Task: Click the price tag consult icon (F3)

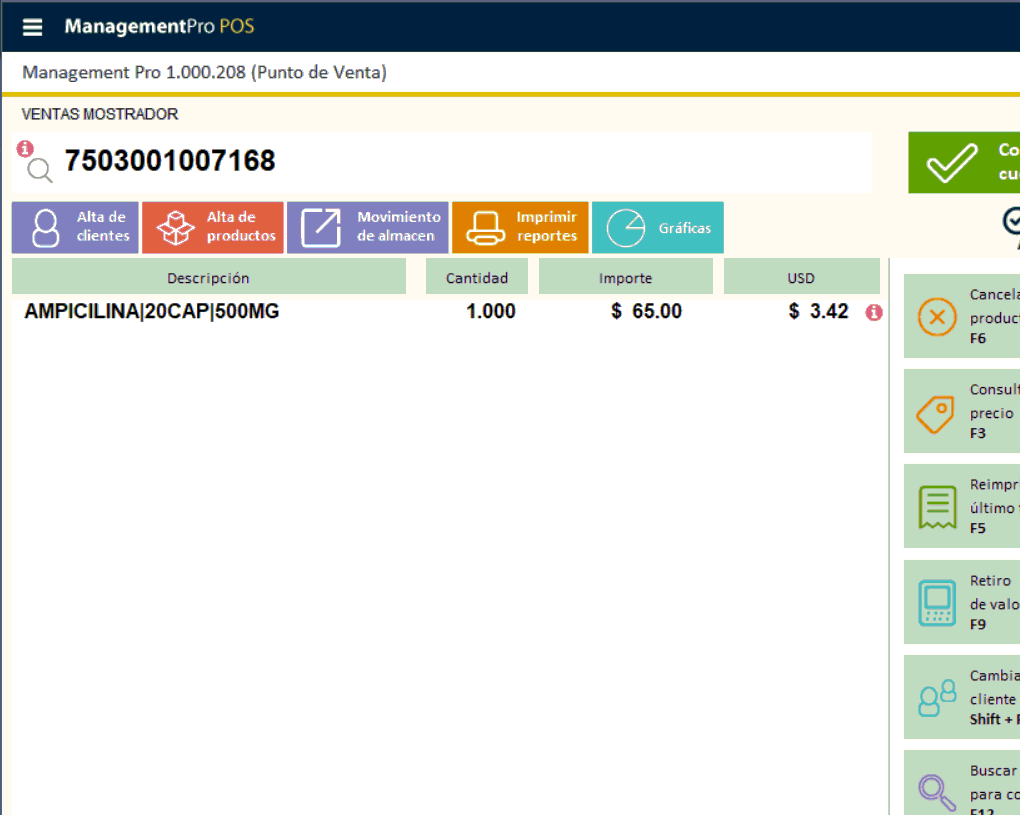Action: coord(937,413)
